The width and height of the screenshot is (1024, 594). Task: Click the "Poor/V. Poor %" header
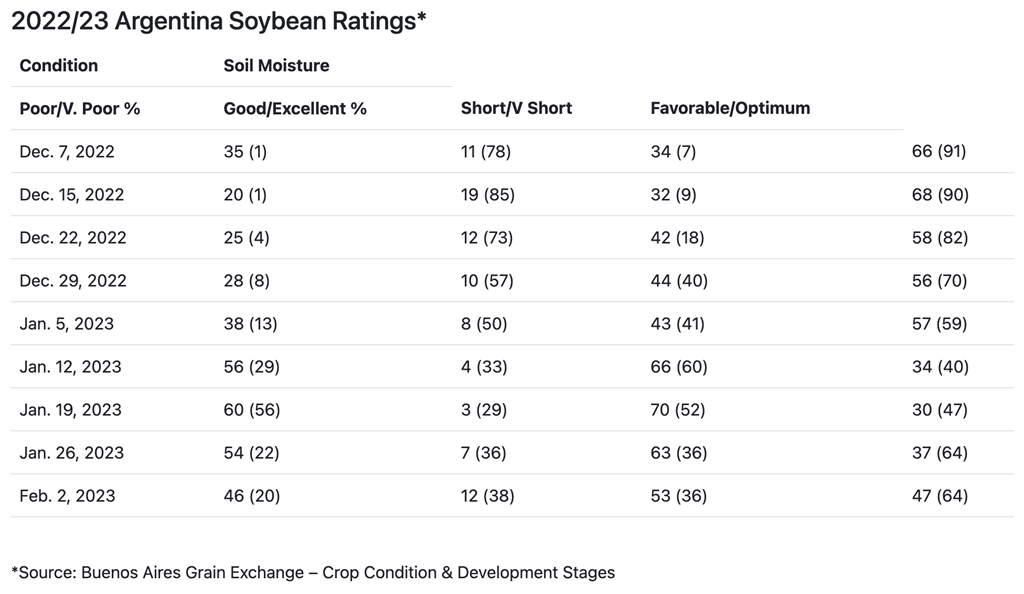click(x=80, y=108)
